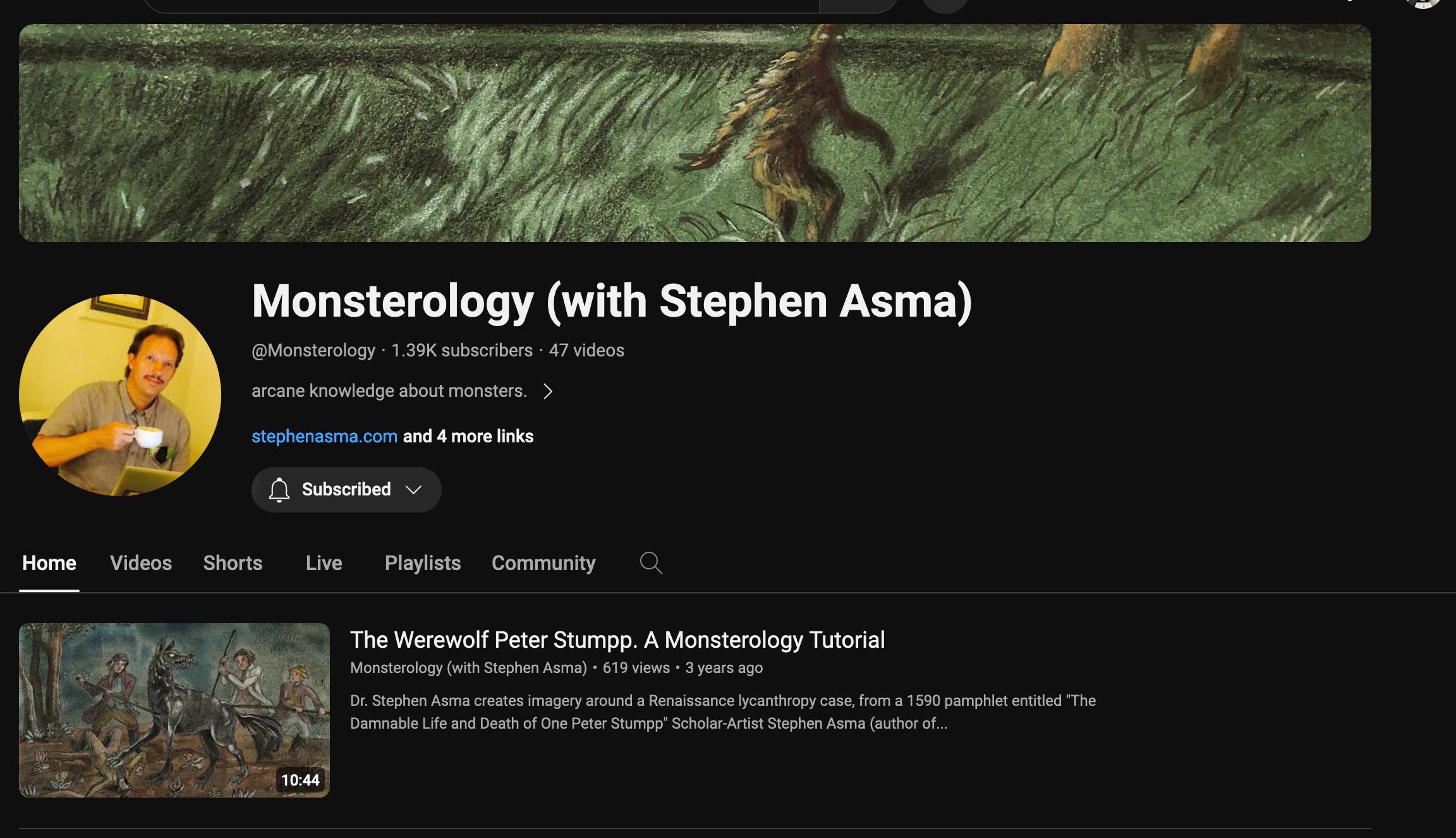
Task: Open the stephenasma.com link
Action: click(324, 436)
